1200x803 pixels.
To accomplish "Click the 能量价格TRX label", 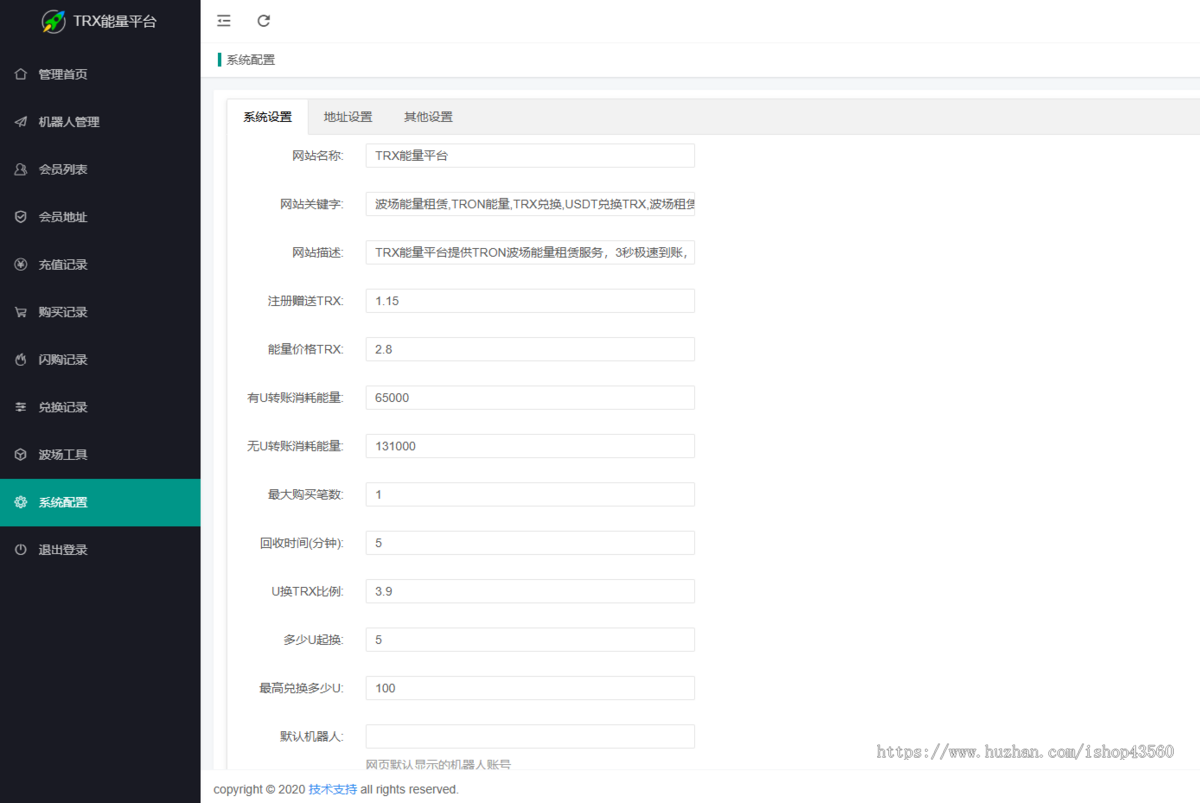I will click(x=306, y=349).
